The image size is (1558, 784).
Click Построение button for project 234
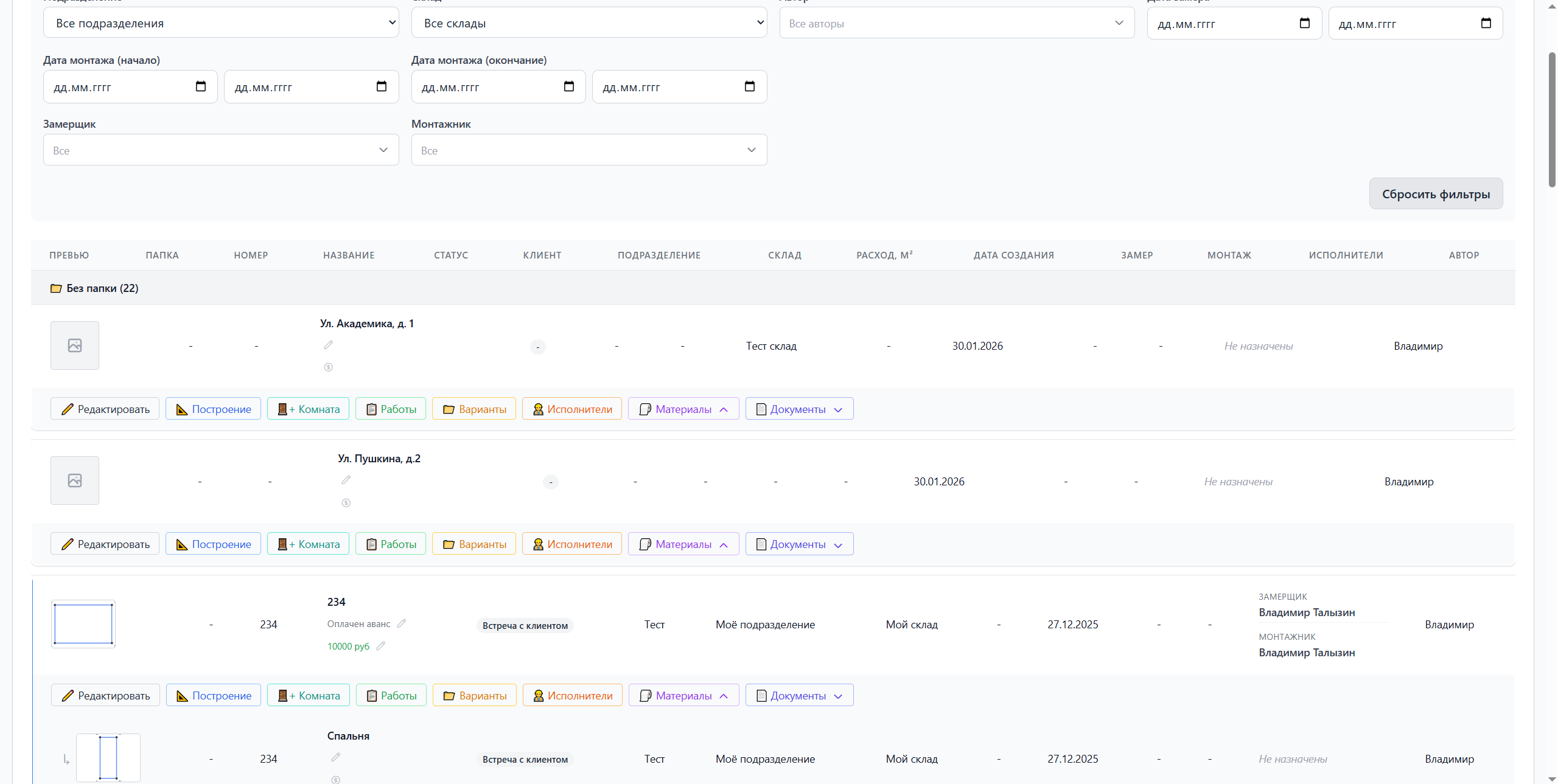(214, 695)
